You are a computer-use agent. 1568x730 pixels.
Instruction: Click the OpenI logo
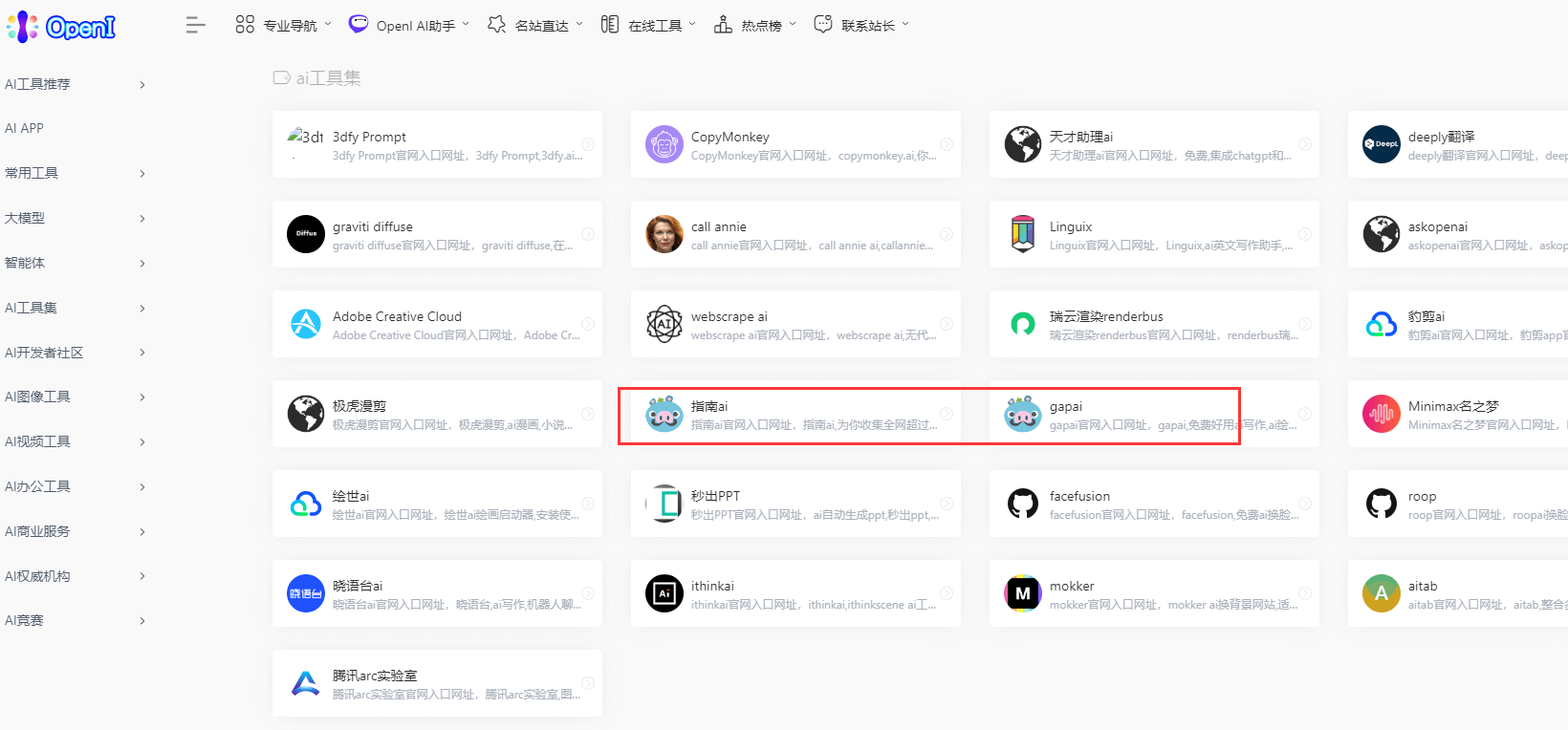click(61, 27)
